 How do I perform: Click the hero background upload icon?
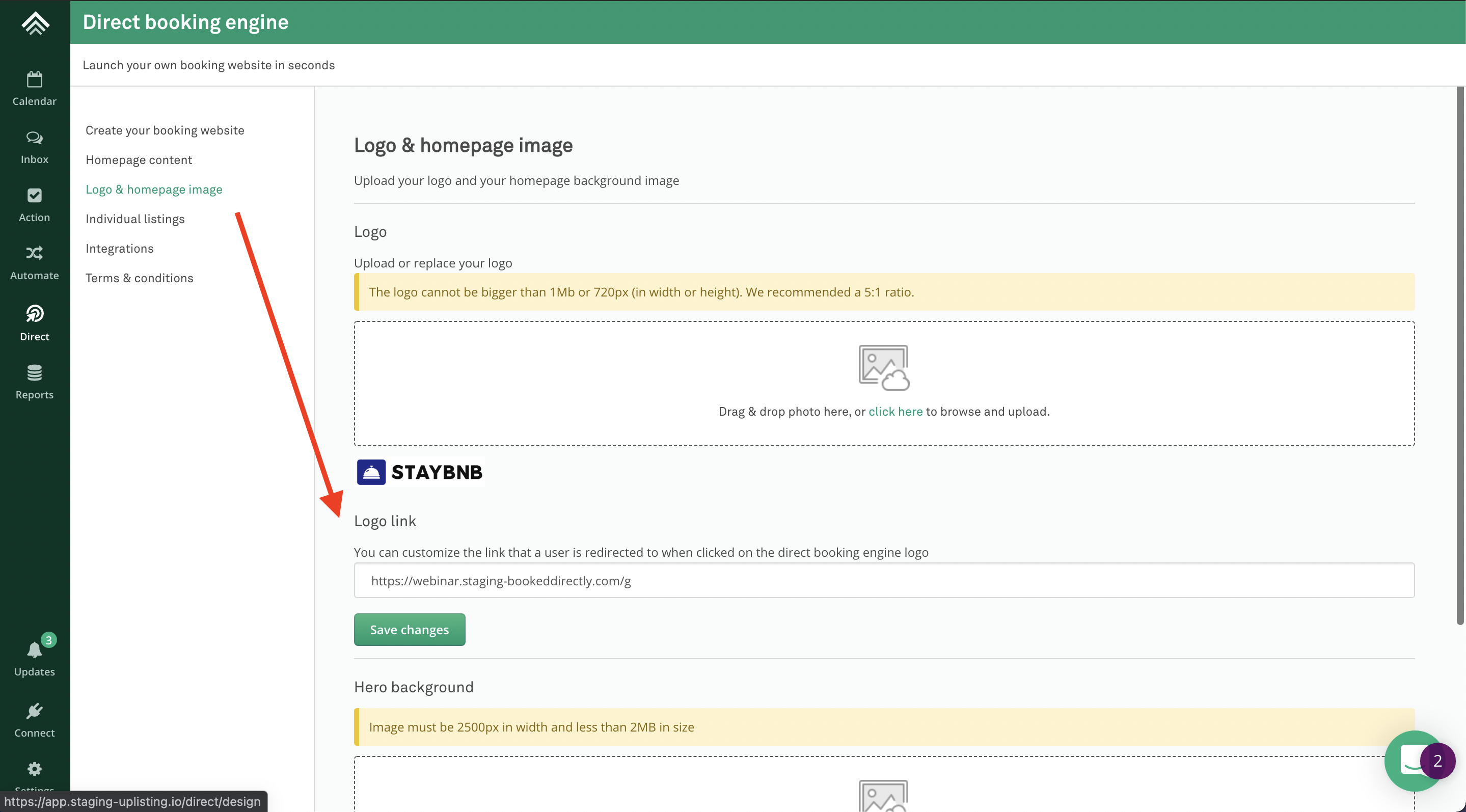(884, 796)
